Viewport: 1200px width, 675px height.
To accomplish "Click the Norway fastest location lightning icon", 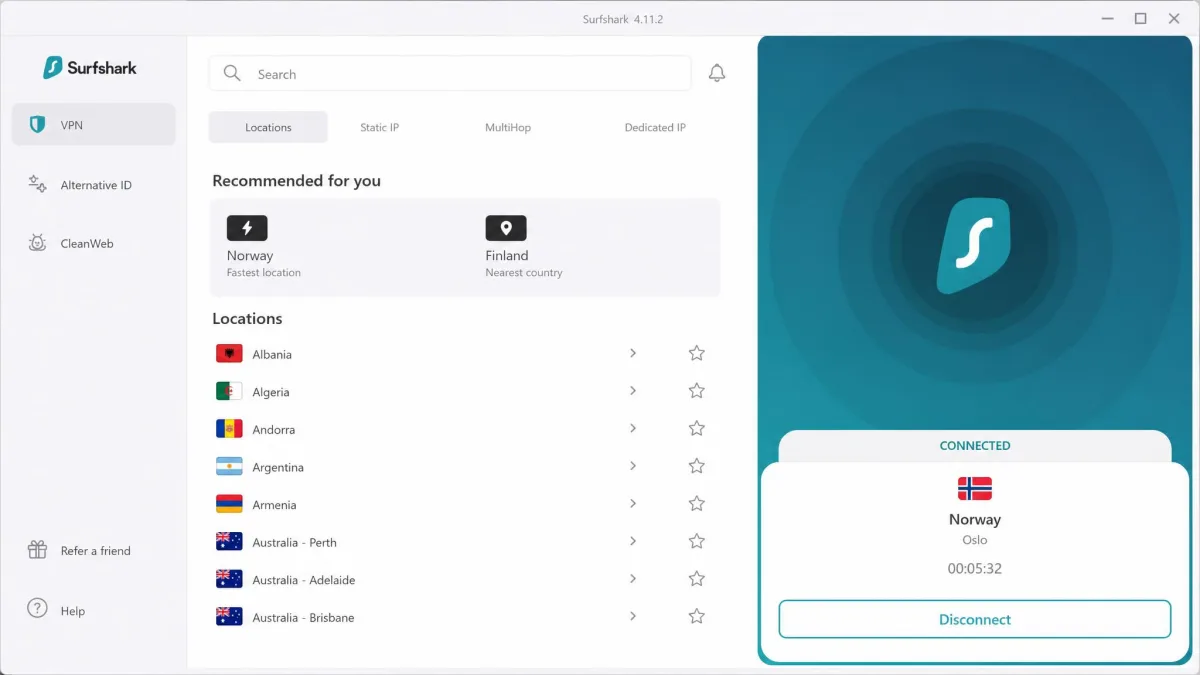I will tap(247, 228).
